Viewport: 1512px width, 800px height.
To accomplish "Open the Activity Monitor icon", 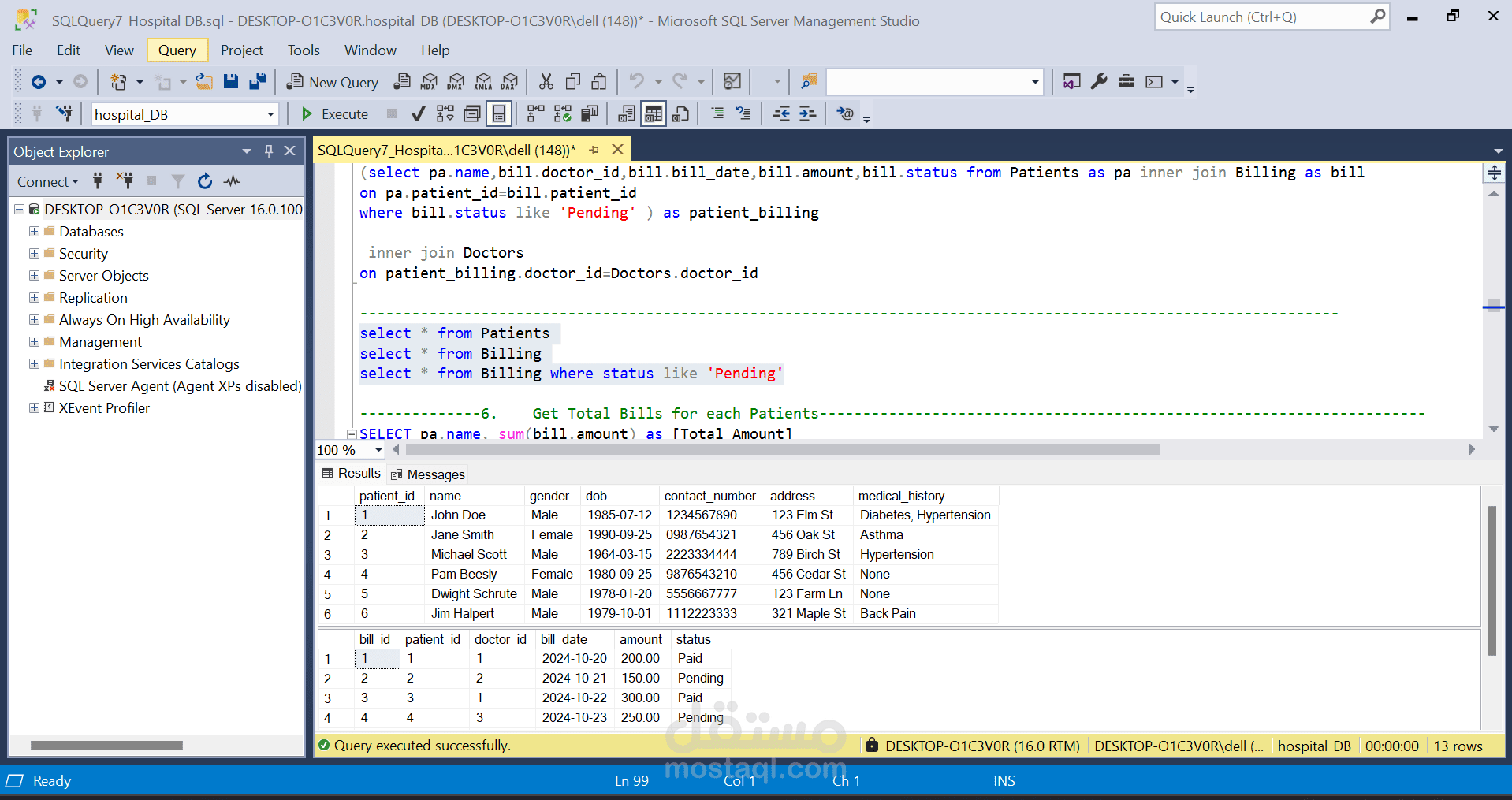I will tap(732, 82).
